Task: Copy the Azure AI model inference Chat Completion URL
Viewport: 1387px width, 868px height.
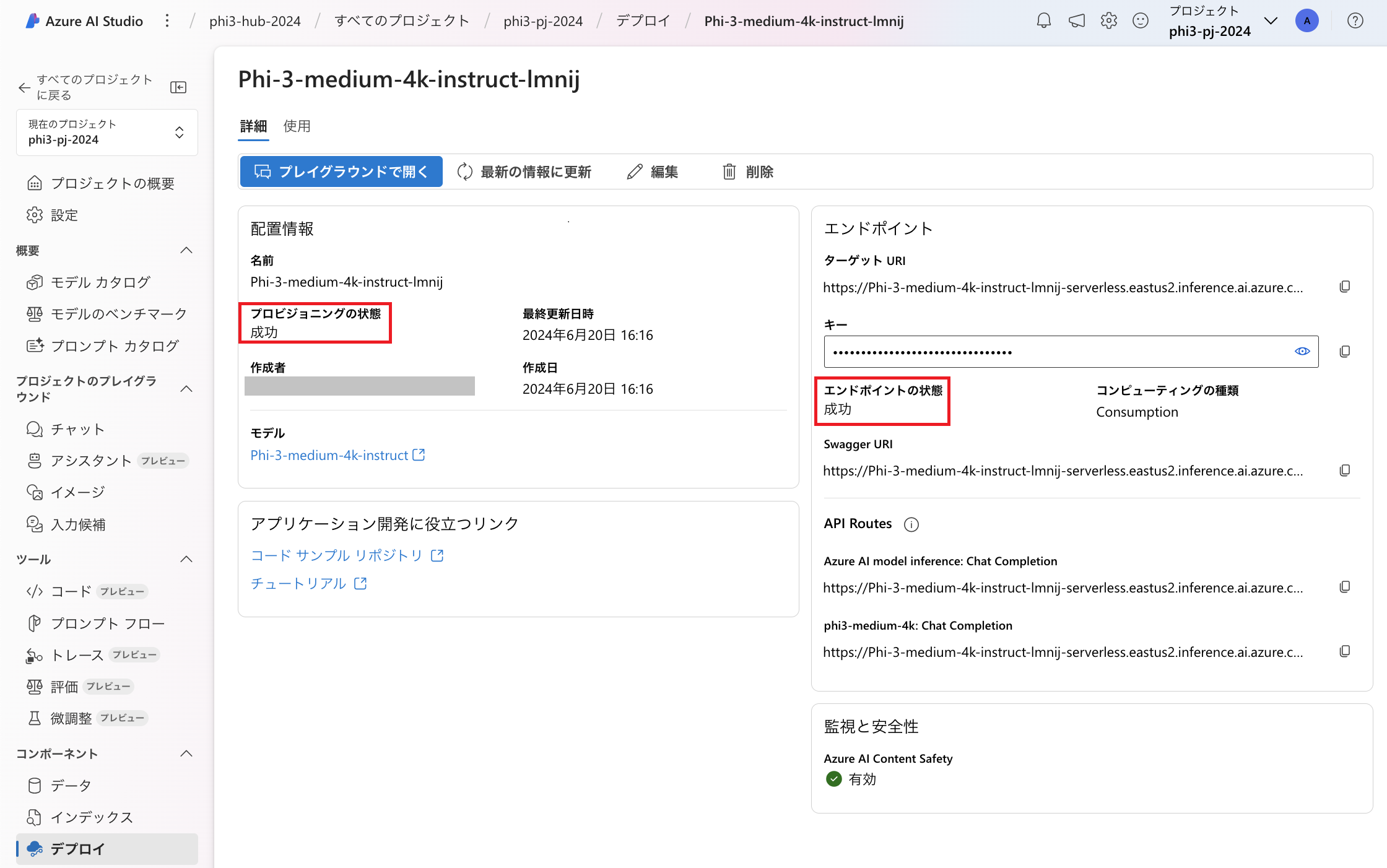Action: [1345, 587]
